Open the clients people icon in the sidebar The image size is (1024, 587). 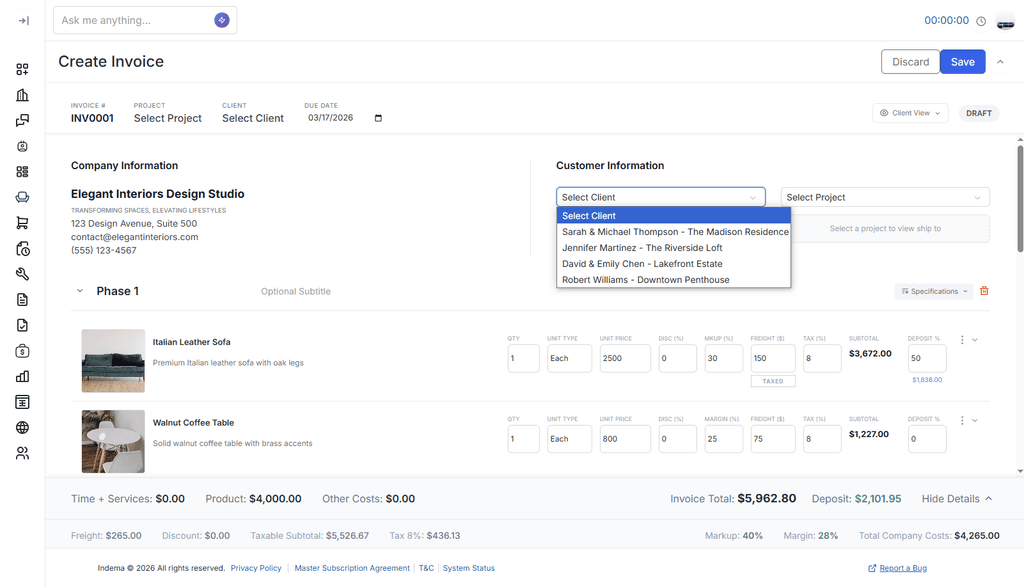point(23,453)
